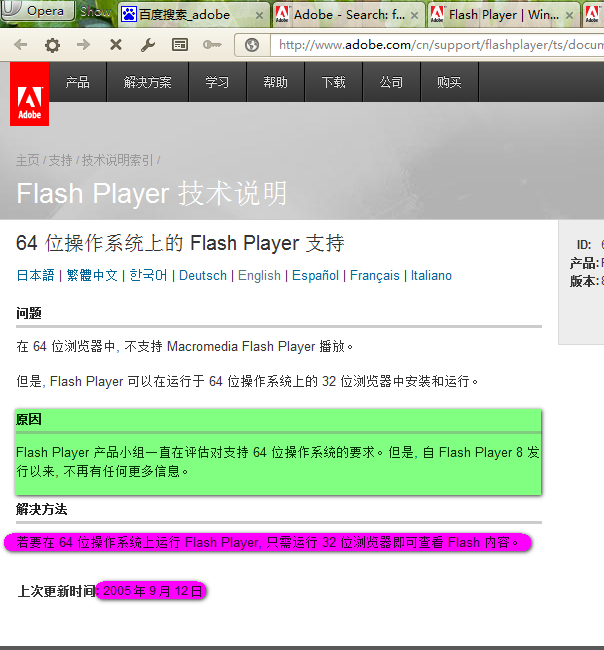
Task: Open the 产品 menu
Action: coord(78,82)
